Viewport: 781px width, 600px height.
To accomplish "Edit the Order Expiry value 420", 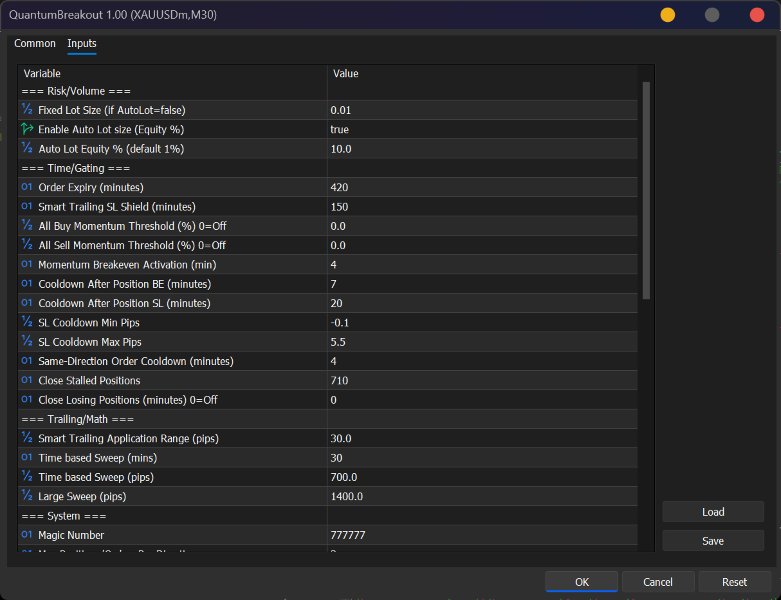I will pos(482,187).
